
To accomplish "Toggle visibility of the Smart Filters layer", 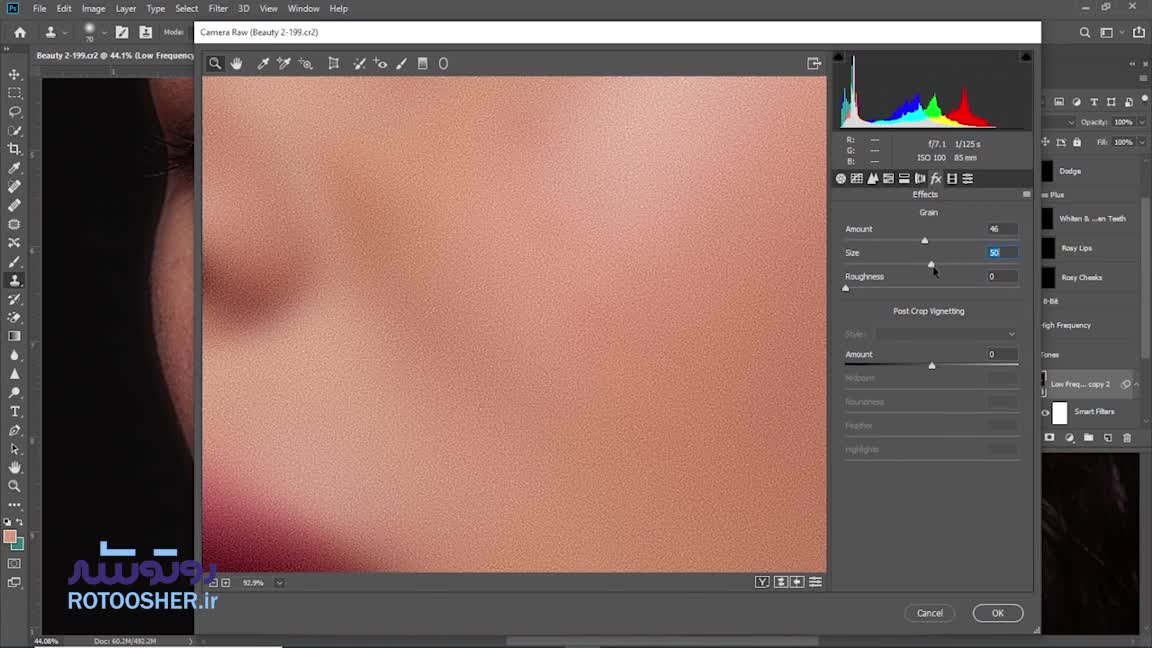I will (x=1046, y=412).
